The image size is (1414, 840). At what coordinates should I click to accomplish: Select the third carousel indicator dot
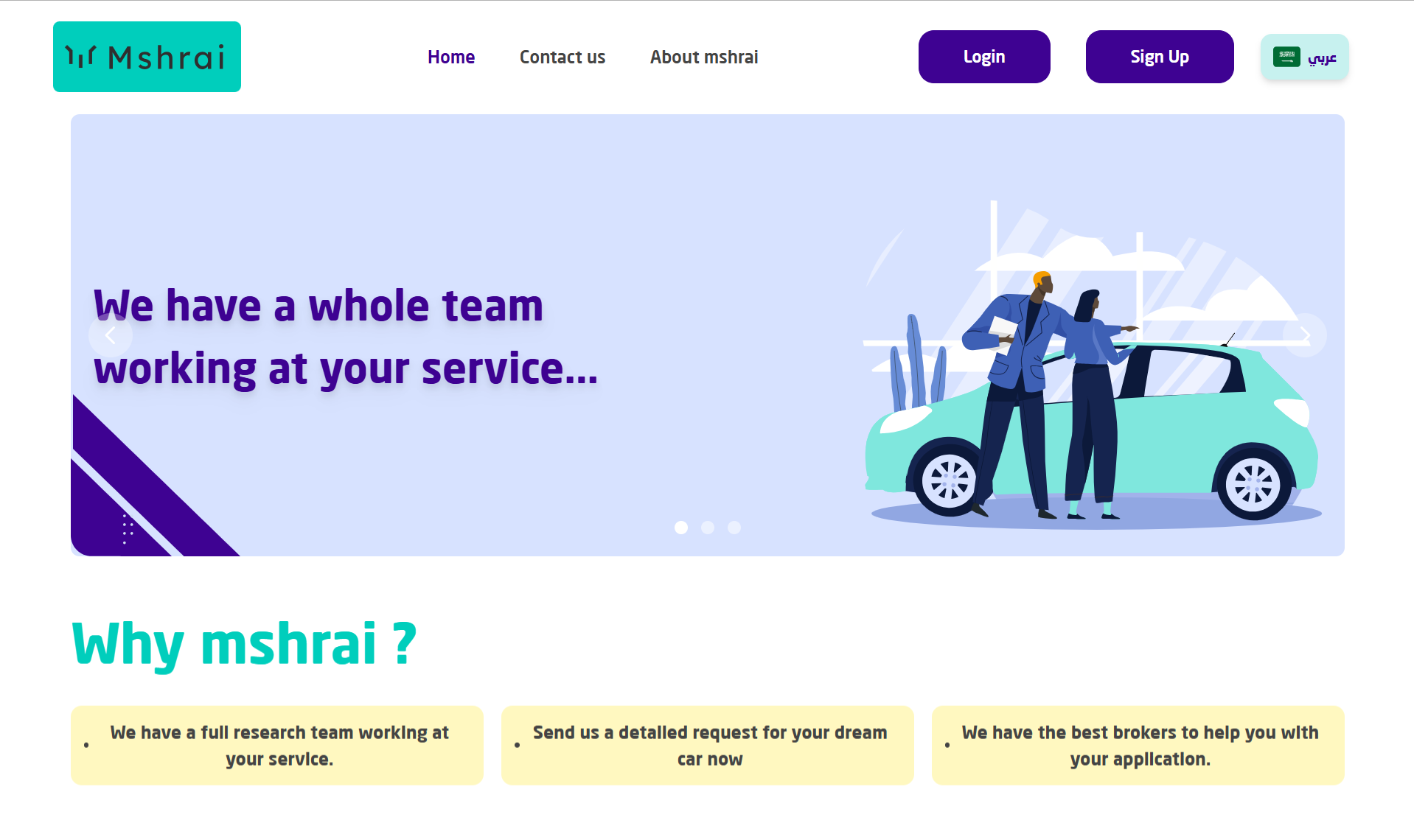click(x=734, y=528)
